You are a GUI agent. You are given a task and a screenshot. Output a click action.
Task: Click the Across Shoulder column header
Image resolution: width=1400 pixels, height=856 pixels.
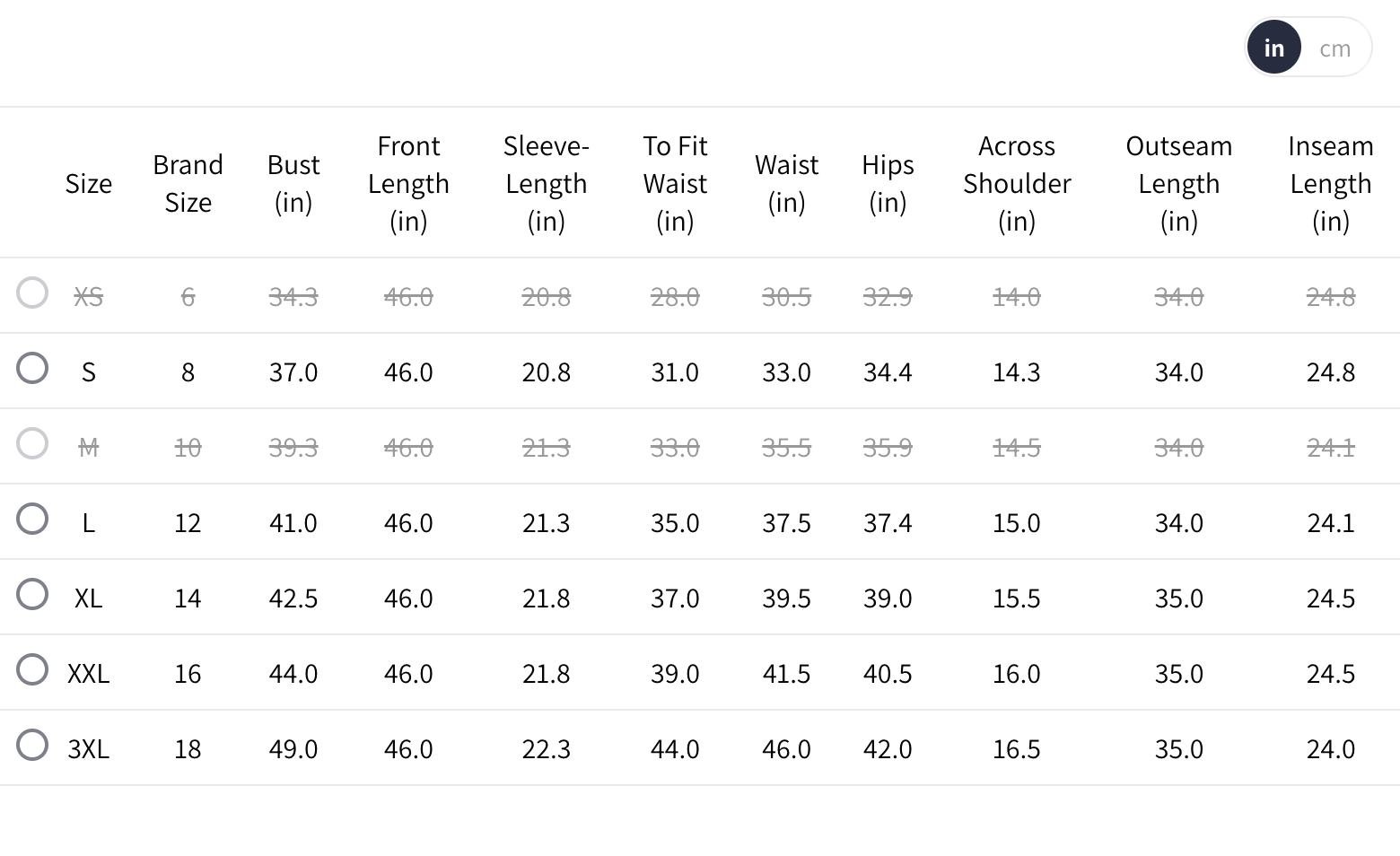pyautogui.click(x=1017, y=183)
